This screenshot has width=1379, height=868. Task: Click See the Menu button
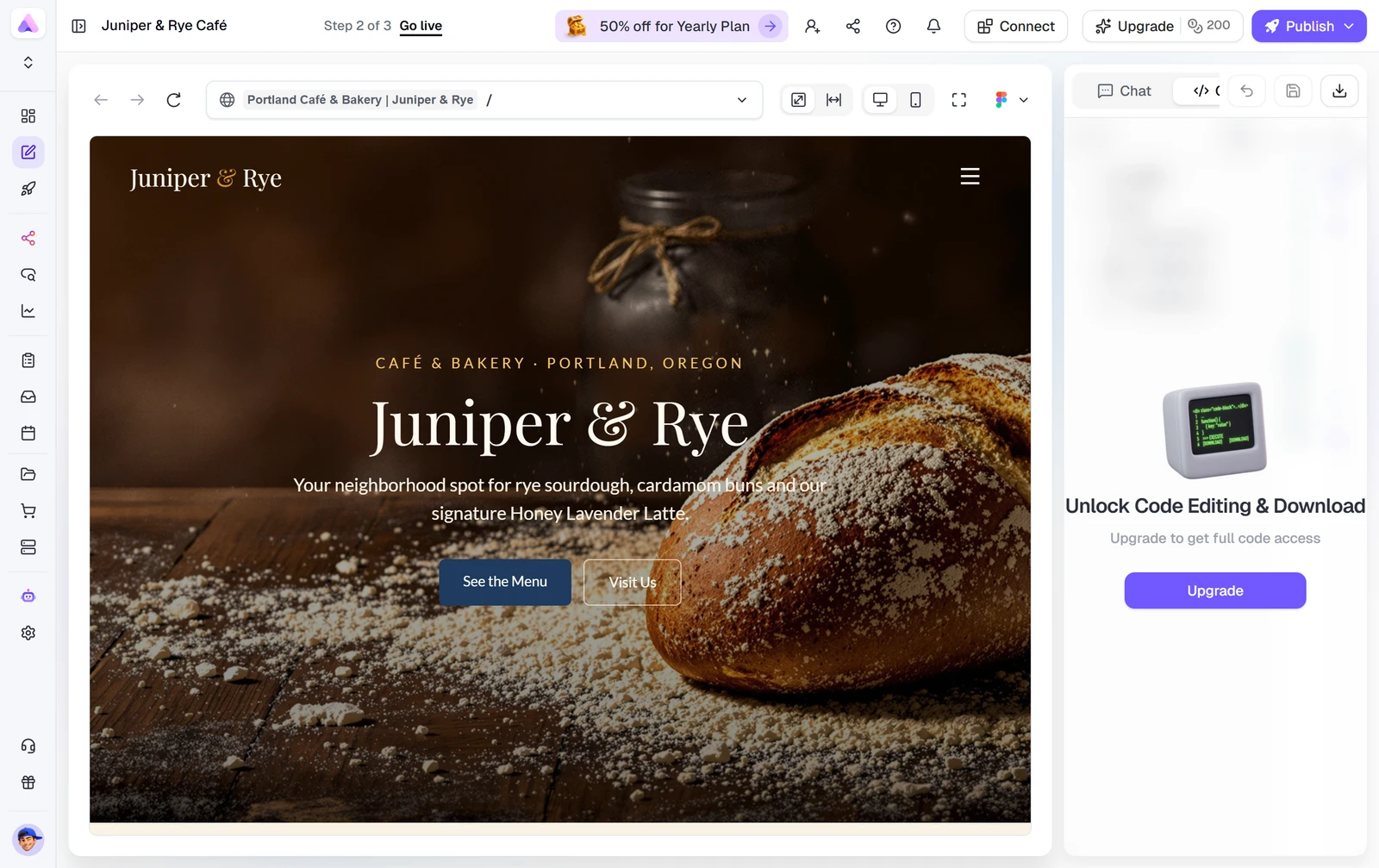(x=505, y=582)
